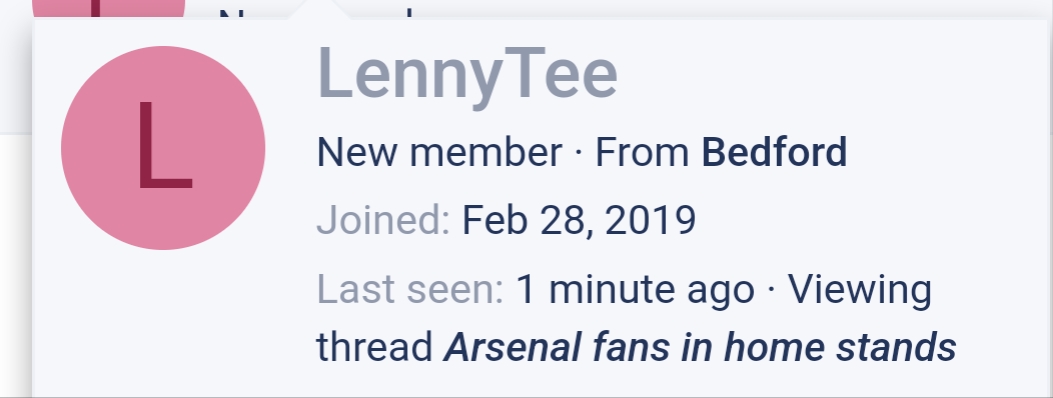
Task: Click the letter L inside the avatar
Action: [x=165, y=146]
